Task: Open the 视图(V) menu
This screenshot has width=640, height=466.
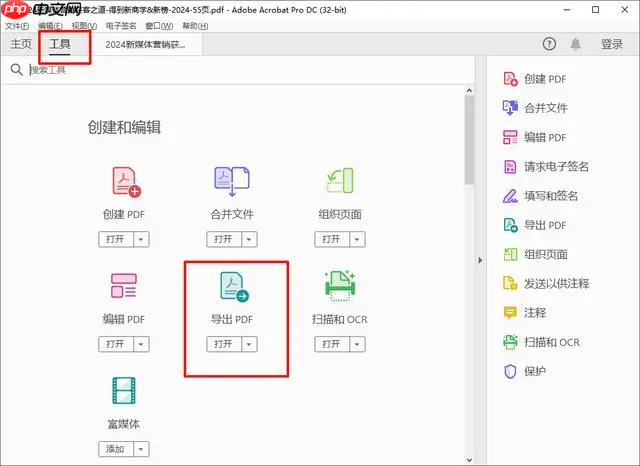Action: 84,26
